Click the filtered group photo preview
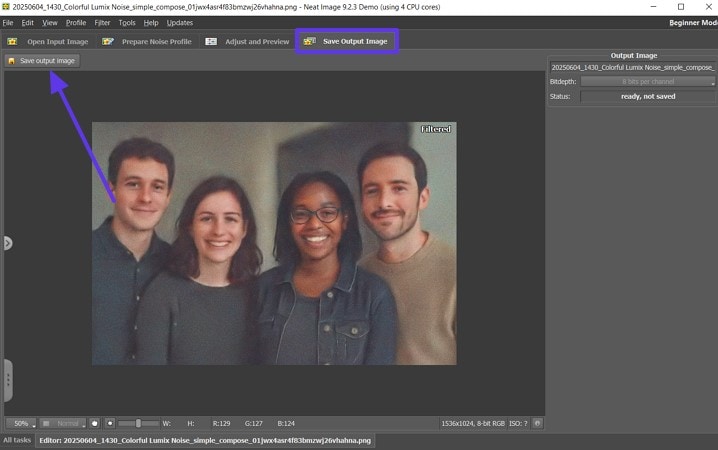718x450 pixels. (x=274, y=243)
